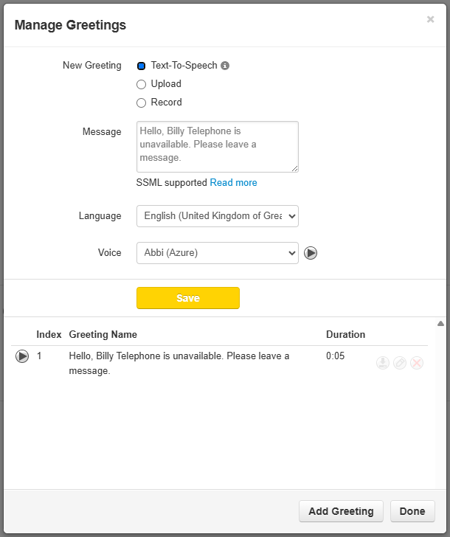Click the Add Greeting button
The height and width of the screenshot is (537, 450).
(x=341, y=511)
